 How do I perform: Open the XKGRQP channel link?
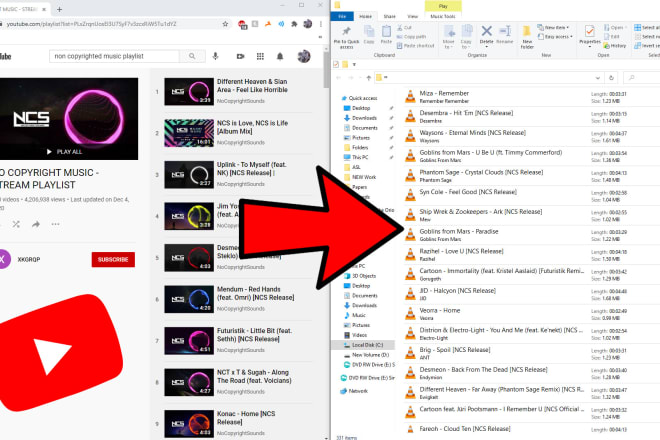[x=29, y=259]
